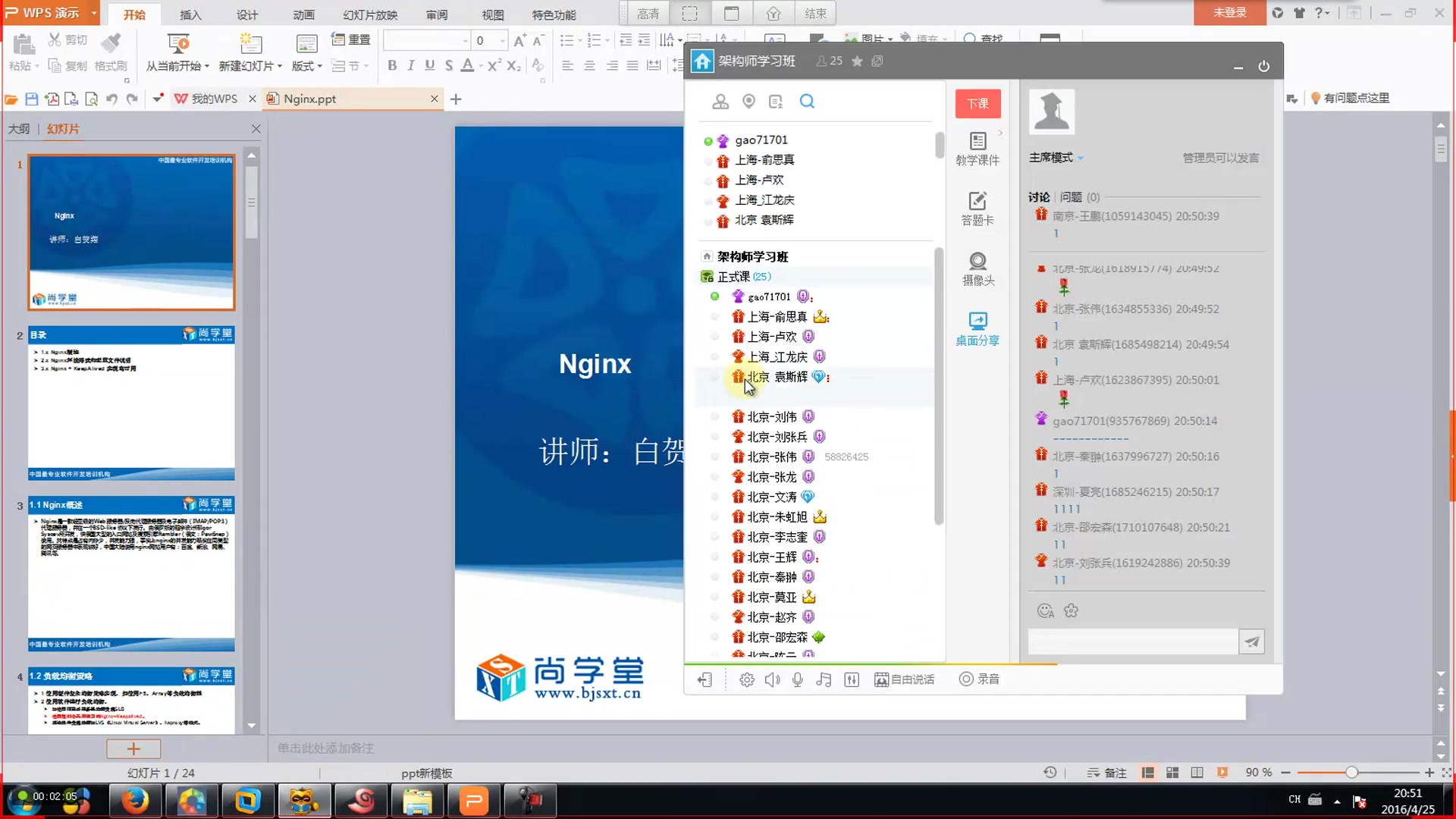Image resolution: width=1456 pixels, height=819 pixels.
Task: Click the add slide plus button below thumbnails
Action: [133, 748]
